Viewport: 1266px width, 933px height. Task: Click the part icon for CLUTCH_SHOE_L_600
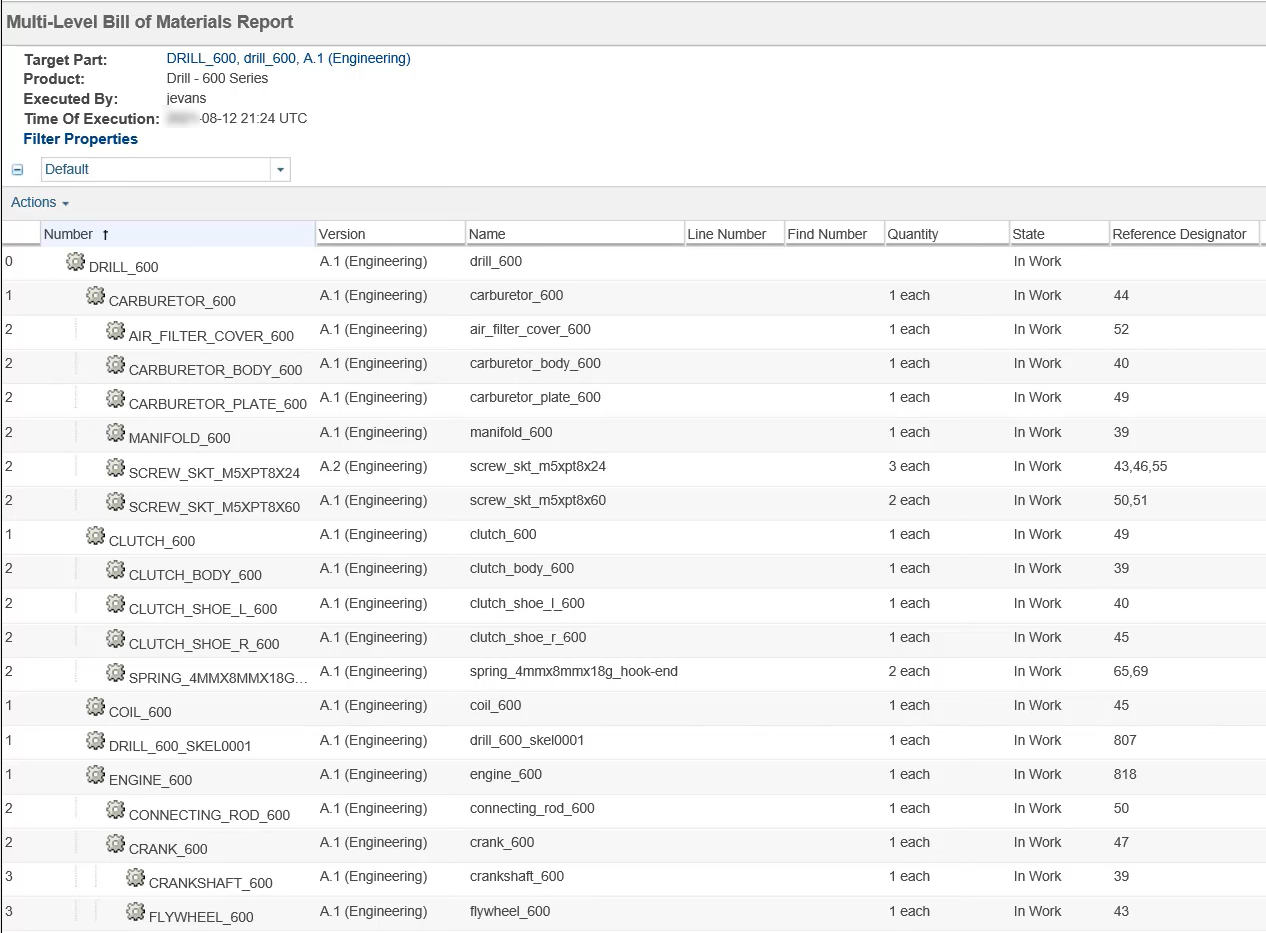click(x=115, y=604)
